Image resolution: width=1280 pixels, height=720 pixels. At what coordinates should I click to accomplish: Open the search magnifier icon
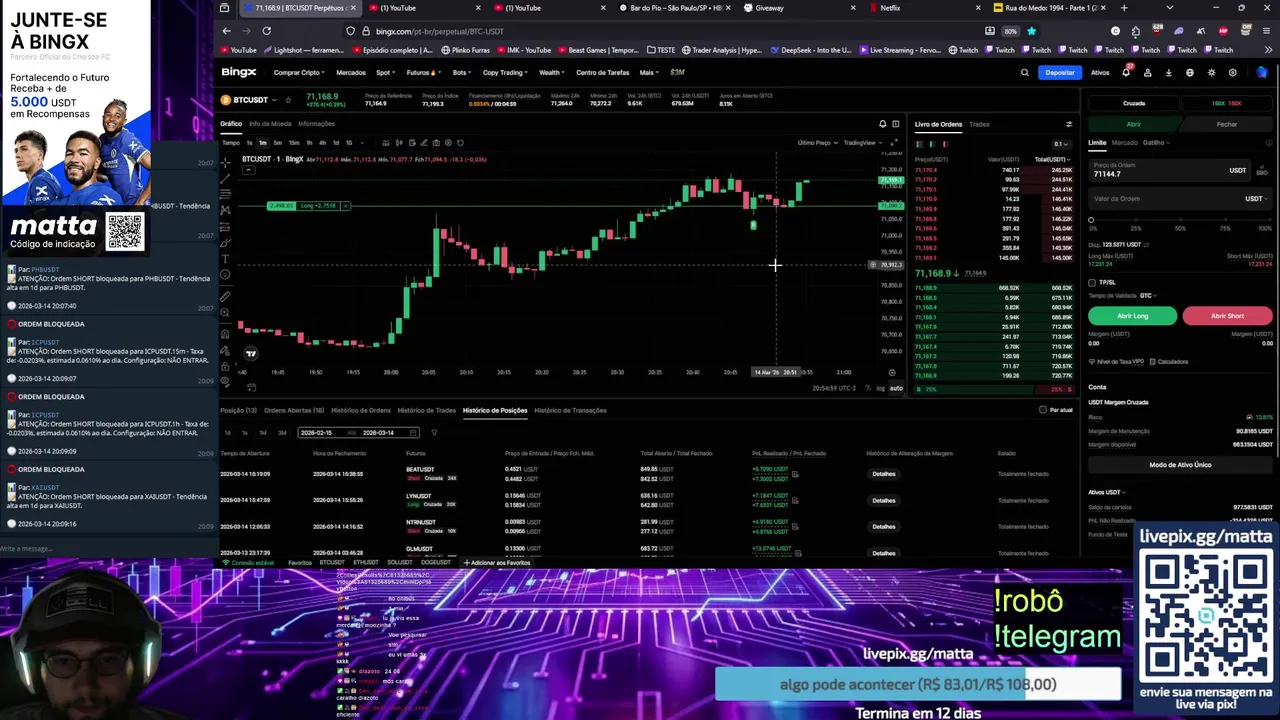pyautogui.click(x=1024, y=72)
